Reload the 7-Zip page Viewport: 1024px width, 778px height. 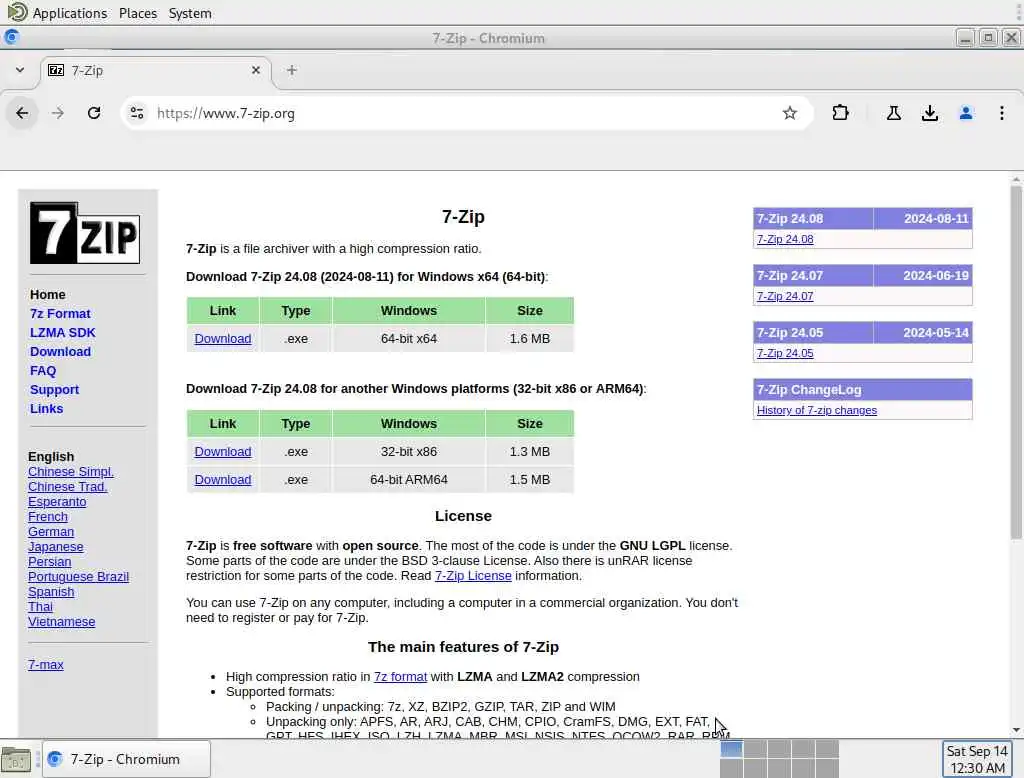click(94, 113)
